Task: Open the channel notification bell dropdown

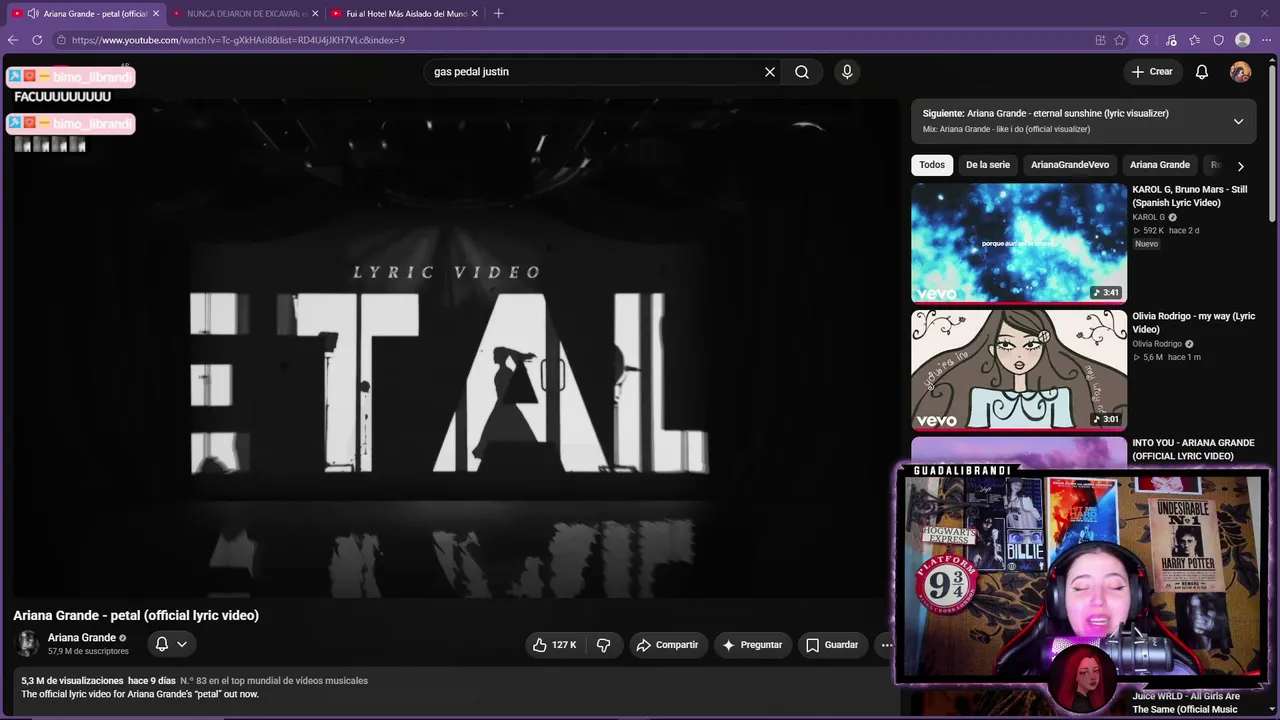Action: click(x=171, y=644)
